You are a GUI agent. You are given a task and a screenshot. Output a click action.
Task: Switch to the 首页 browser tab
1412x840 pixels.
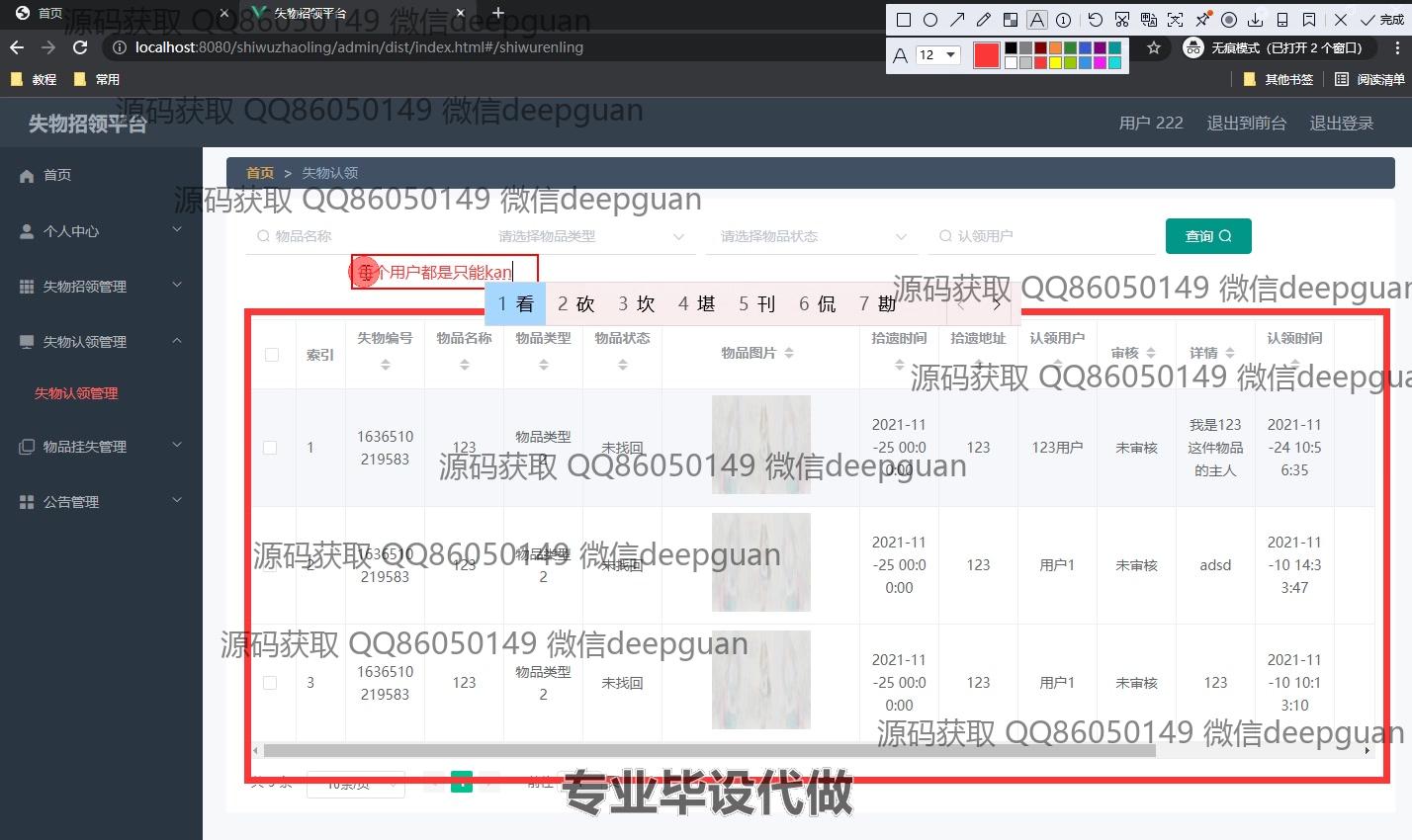(119, 14)
